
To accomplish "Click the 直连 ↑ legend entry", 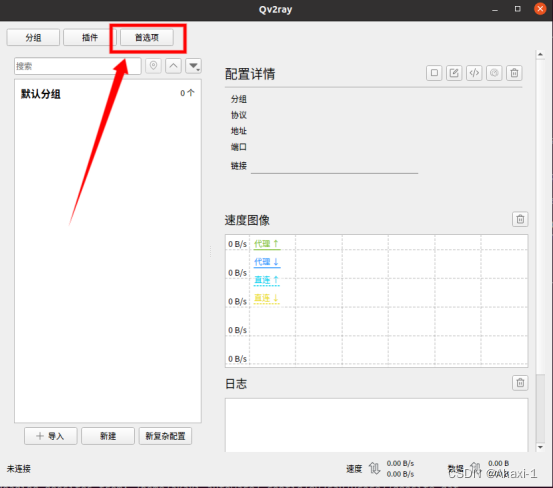I will pyautogui.click(x=267, y=280).
